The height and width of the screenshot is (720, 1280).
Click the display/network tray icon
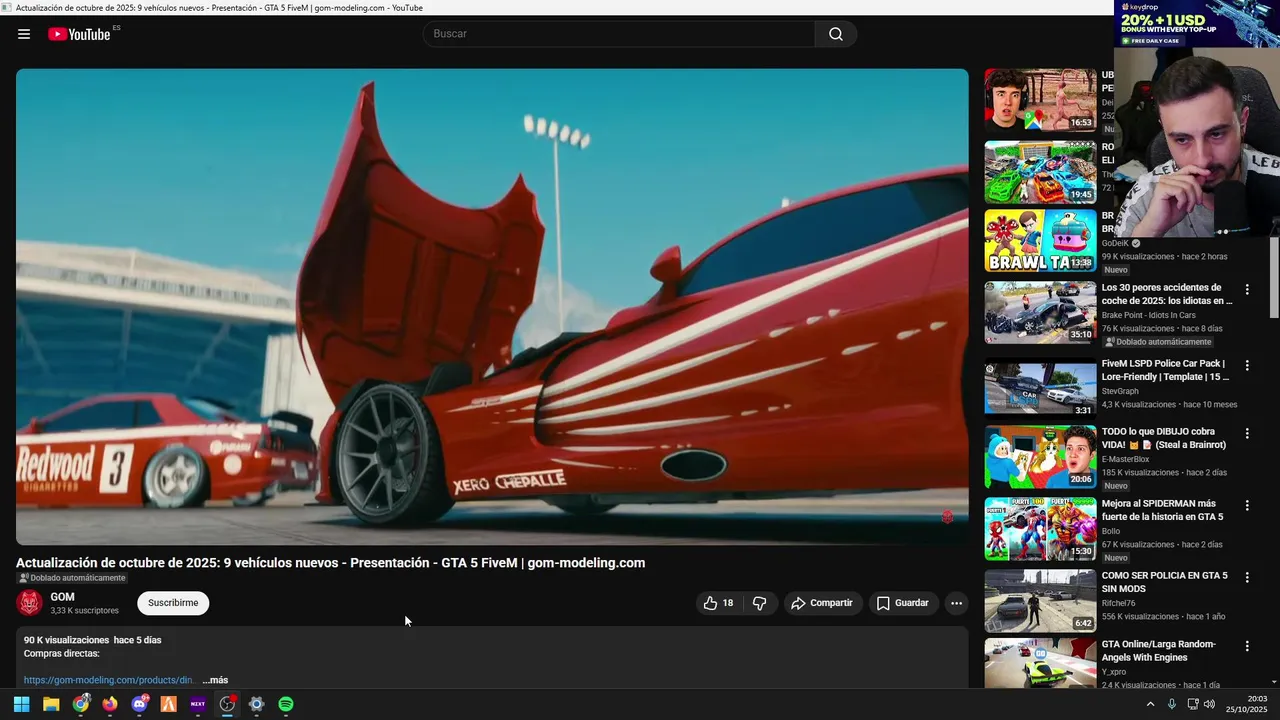1192,704
